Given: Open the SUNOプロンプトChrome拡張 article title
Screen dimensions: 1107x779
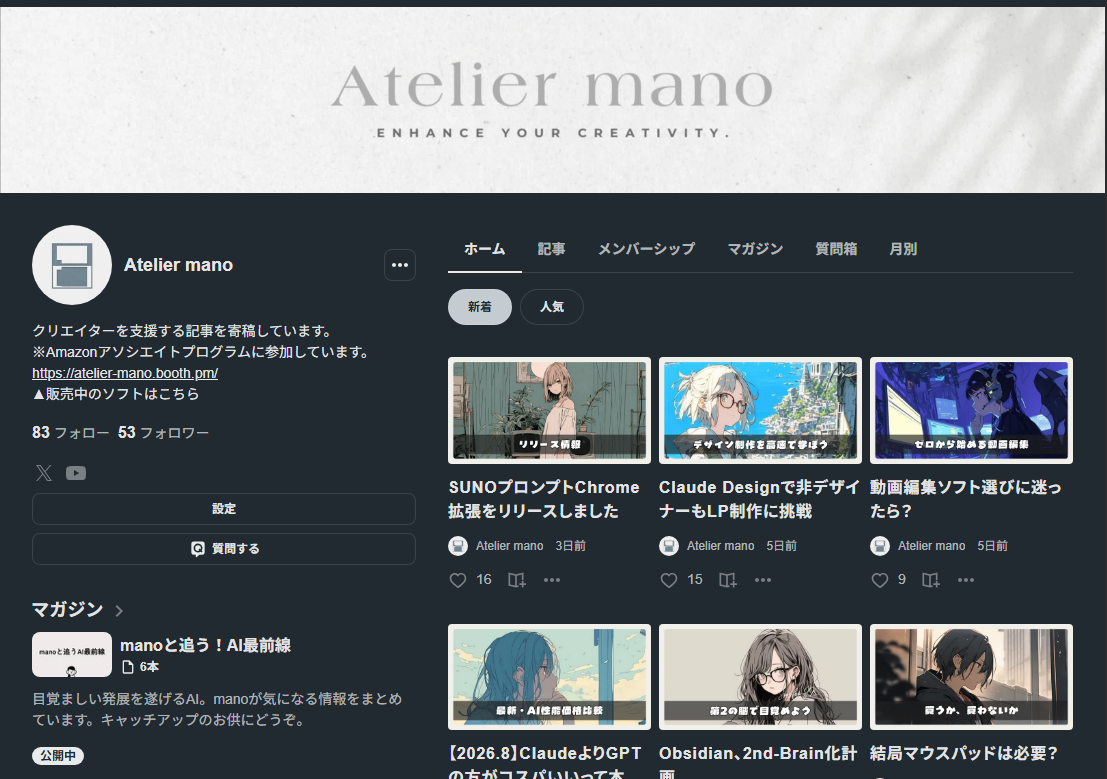Looking at the screenshot, I should (x=544, y=499).
